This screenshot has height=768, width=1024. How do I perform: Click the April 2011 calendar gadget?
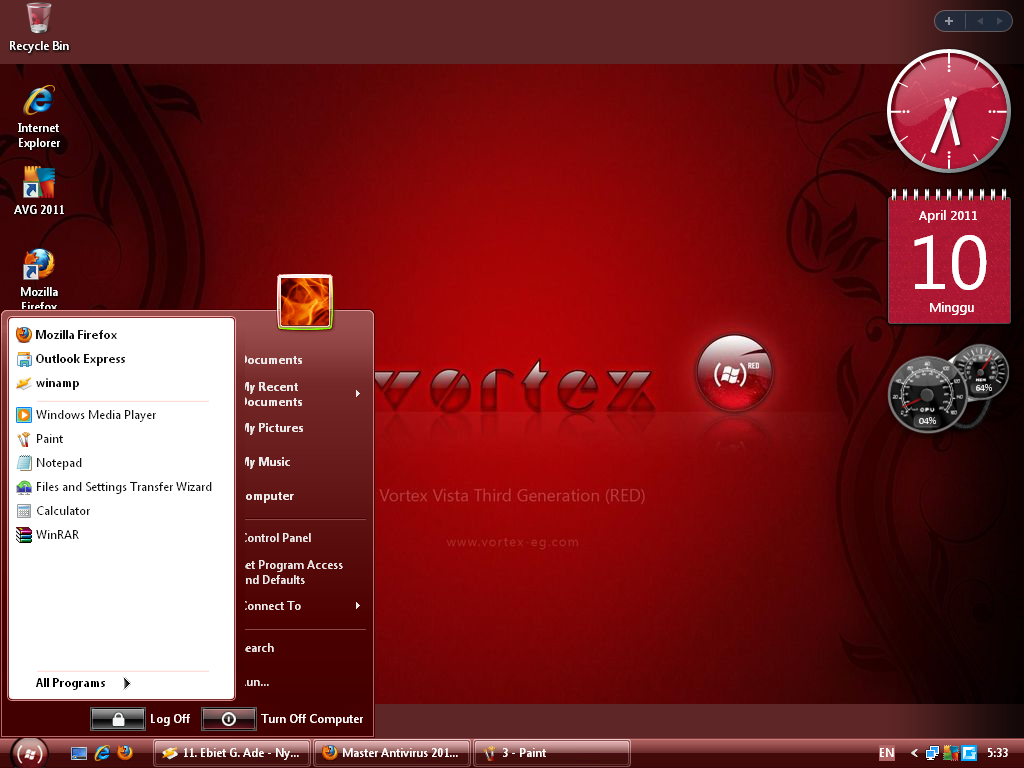(949, 257)
